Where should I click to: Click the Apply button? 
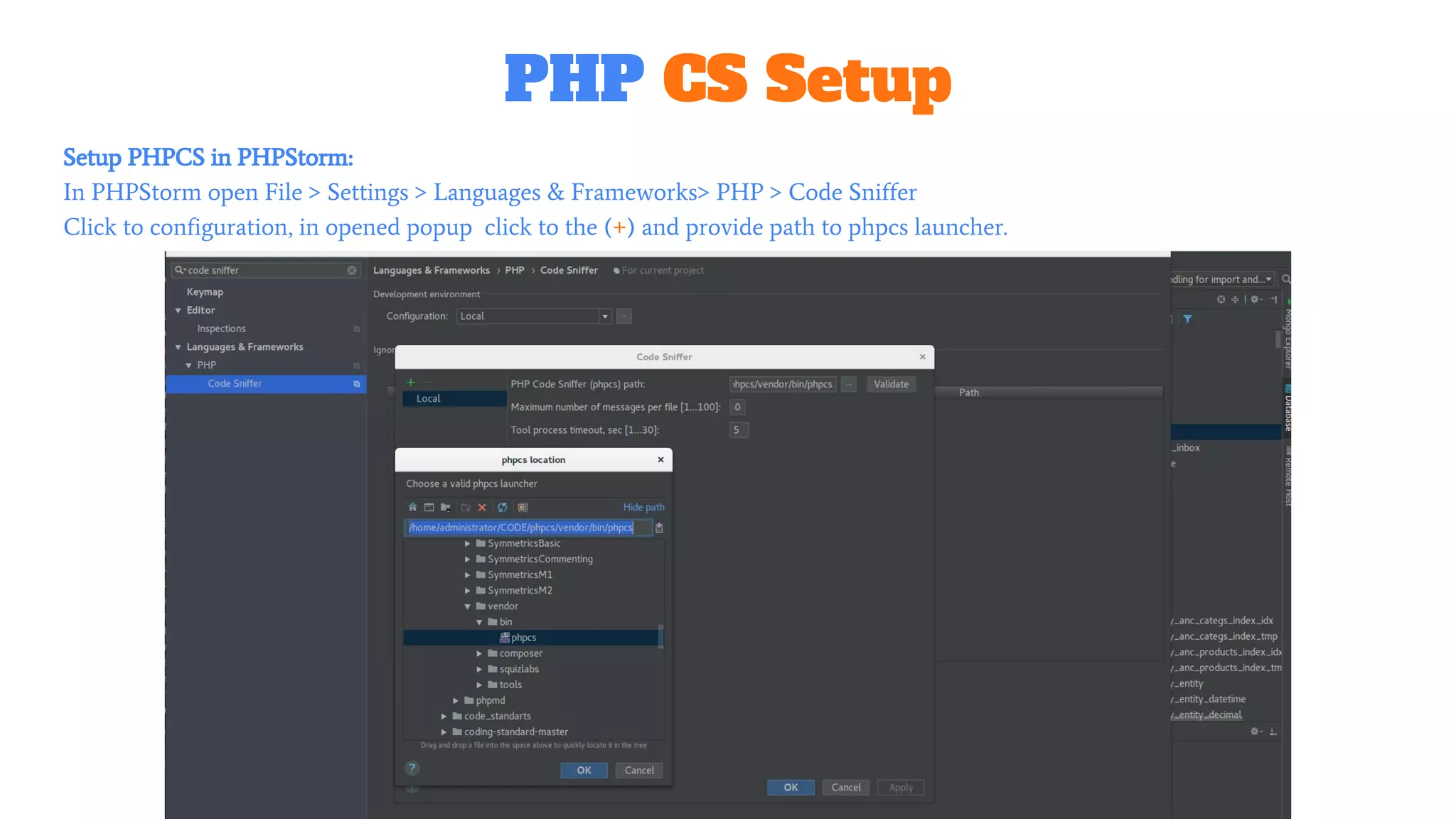[x=901, y=788]
